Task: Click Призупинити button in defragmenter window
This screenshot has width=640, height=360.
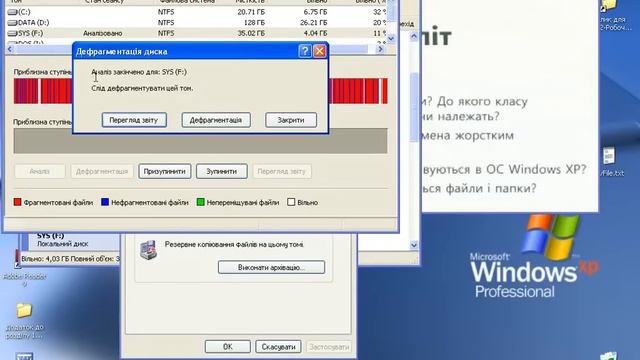Action: coord(164,171)
